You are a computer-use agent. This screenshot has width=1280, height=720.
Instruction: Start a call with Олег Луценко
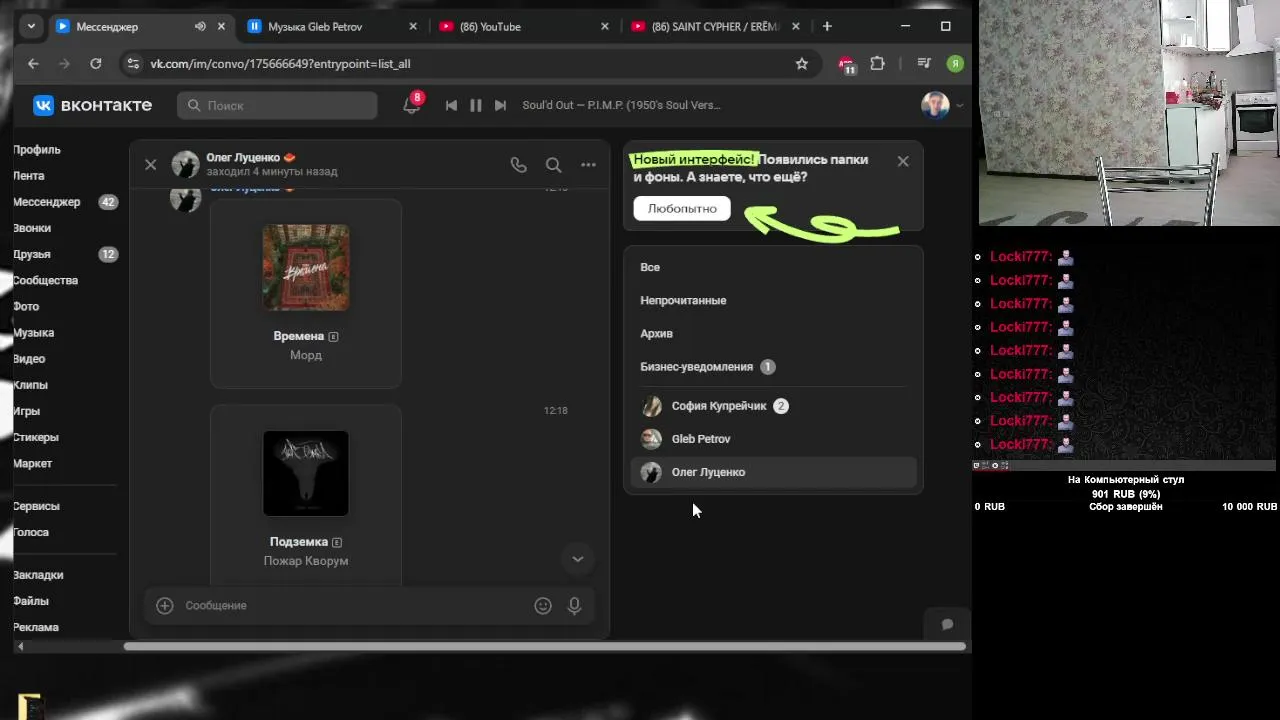coord(518,165)
